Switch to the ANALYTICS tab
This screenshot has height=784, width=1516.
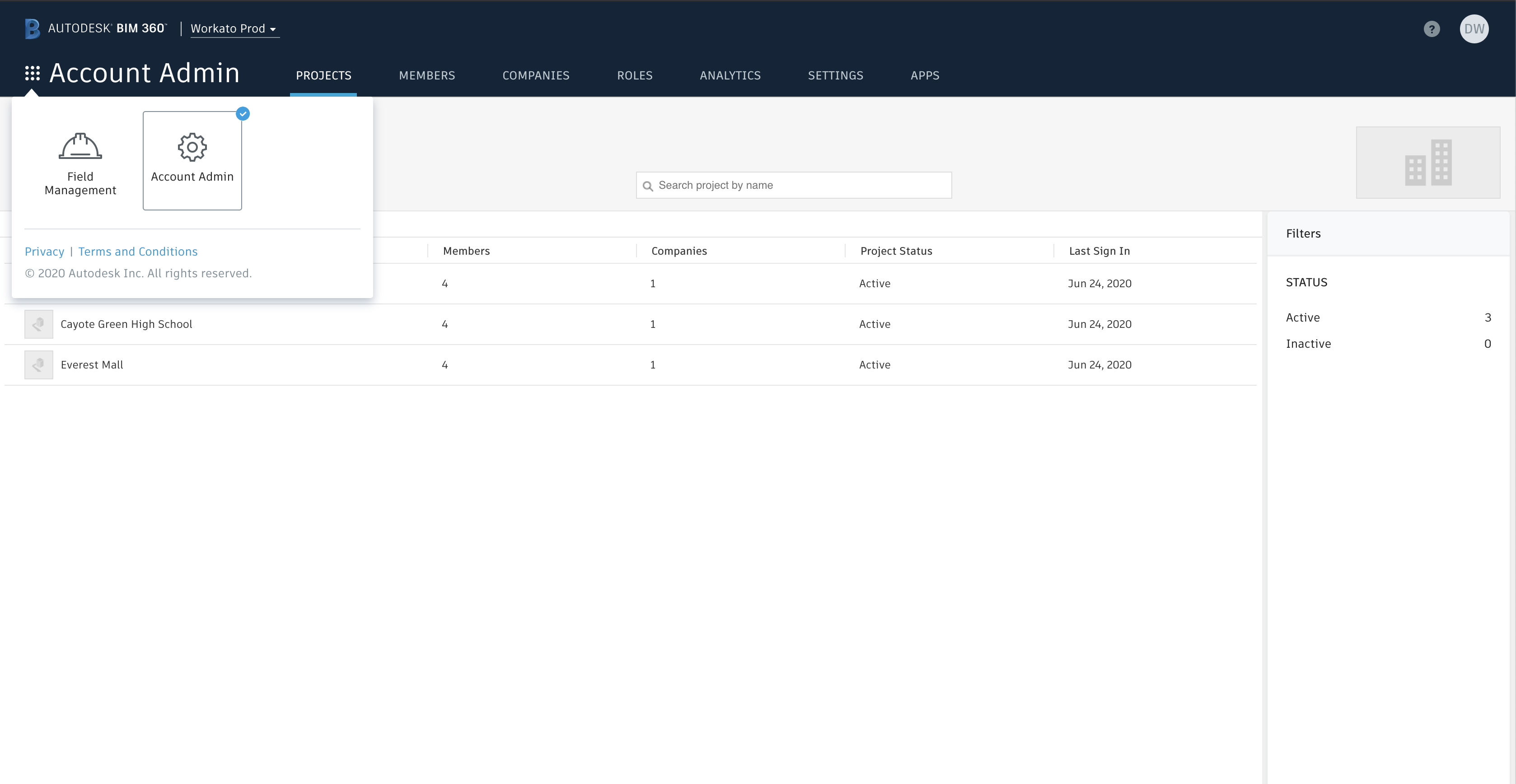[730, 75]
